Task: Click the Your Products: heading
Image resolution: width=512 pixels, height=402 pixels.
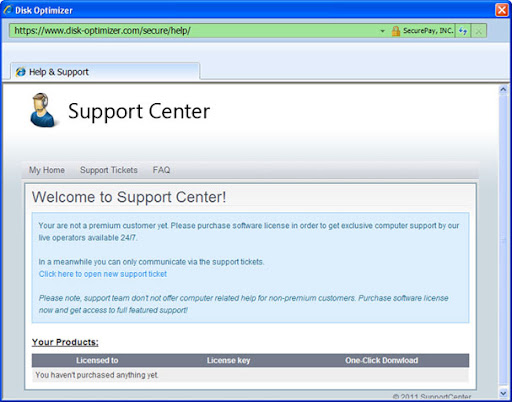Action: click(65, 342)
